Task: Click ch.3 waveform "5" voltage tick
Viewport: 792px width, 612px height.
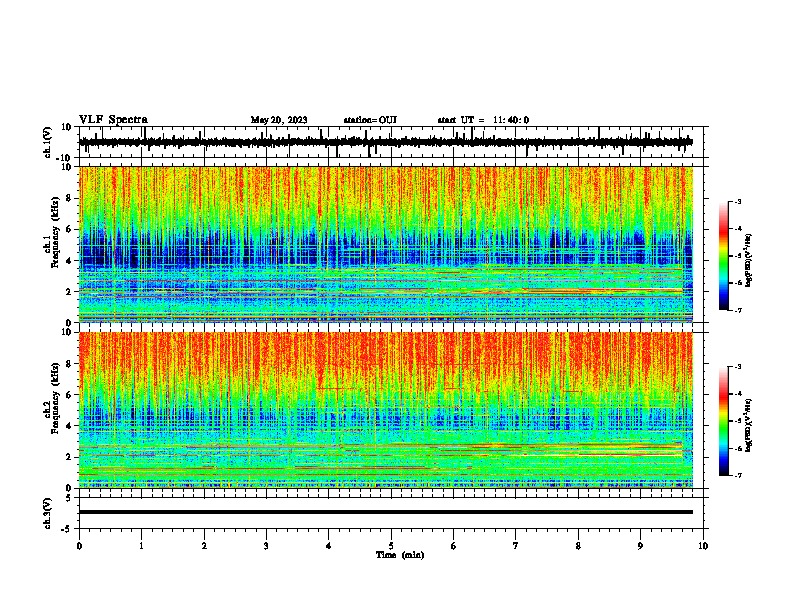Action: point(69,497)
